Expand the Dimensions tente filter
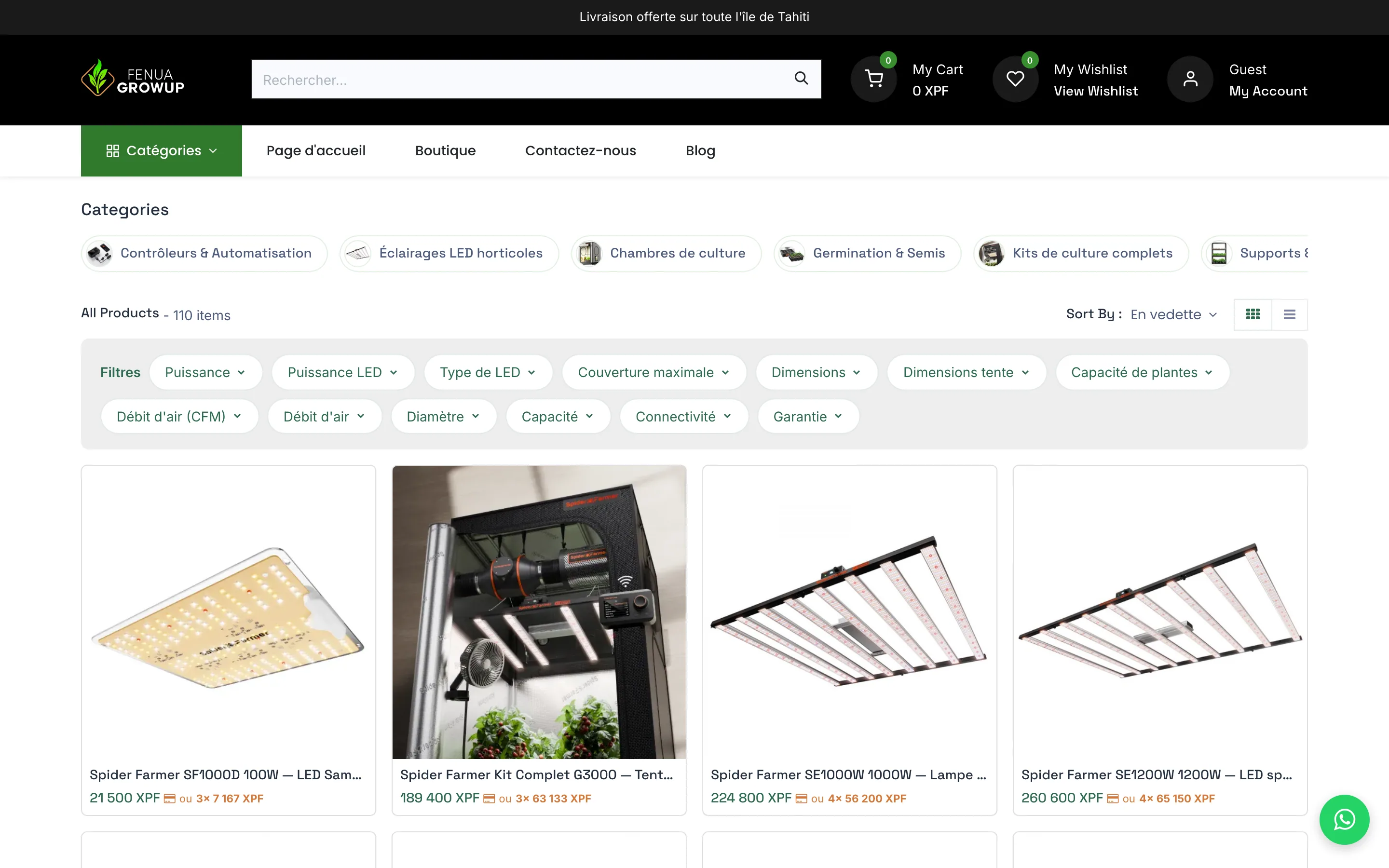1389x868 pixels. coord(967,372)
